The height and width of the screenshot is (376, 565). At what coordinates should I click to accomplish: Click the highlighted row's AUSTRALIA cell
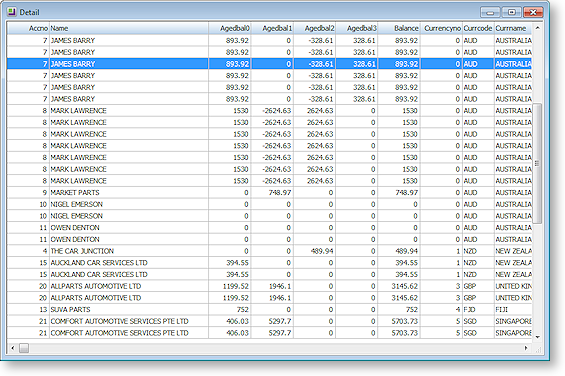[x=513, y=64]
